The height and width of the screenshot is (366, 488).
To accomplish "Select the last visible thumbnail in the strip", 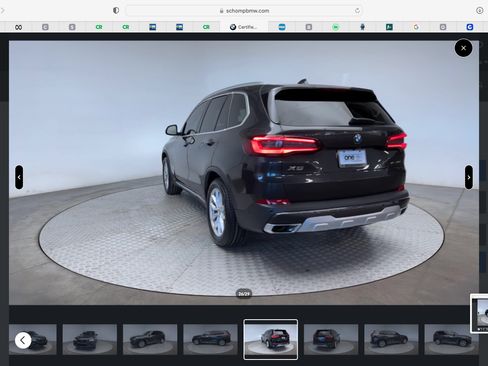I will [451, 339].
